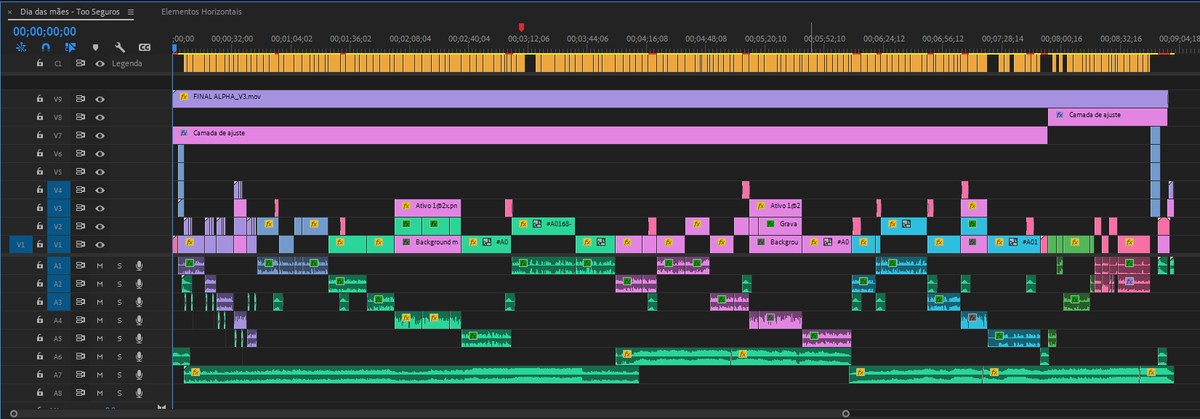
Task: Toggle Linked Selection icon
Action: pyautogui.click(x=70, y=47)
